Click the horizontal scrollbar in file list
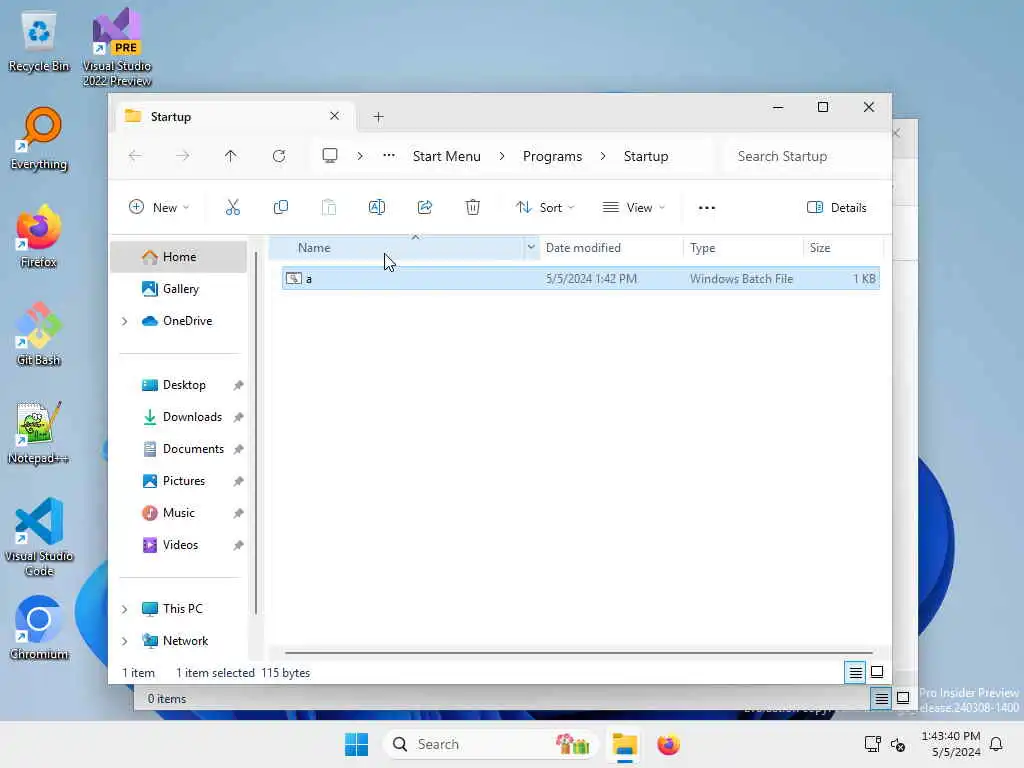1024x768 pixels. 579,652
